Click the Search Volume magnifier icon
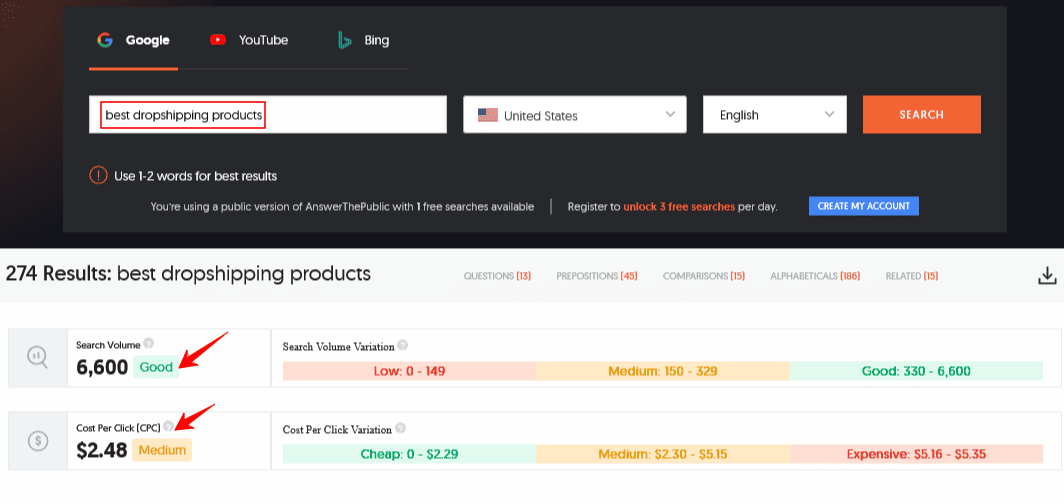The width and height of the screenshot is (1064, 504). [37, 357]
